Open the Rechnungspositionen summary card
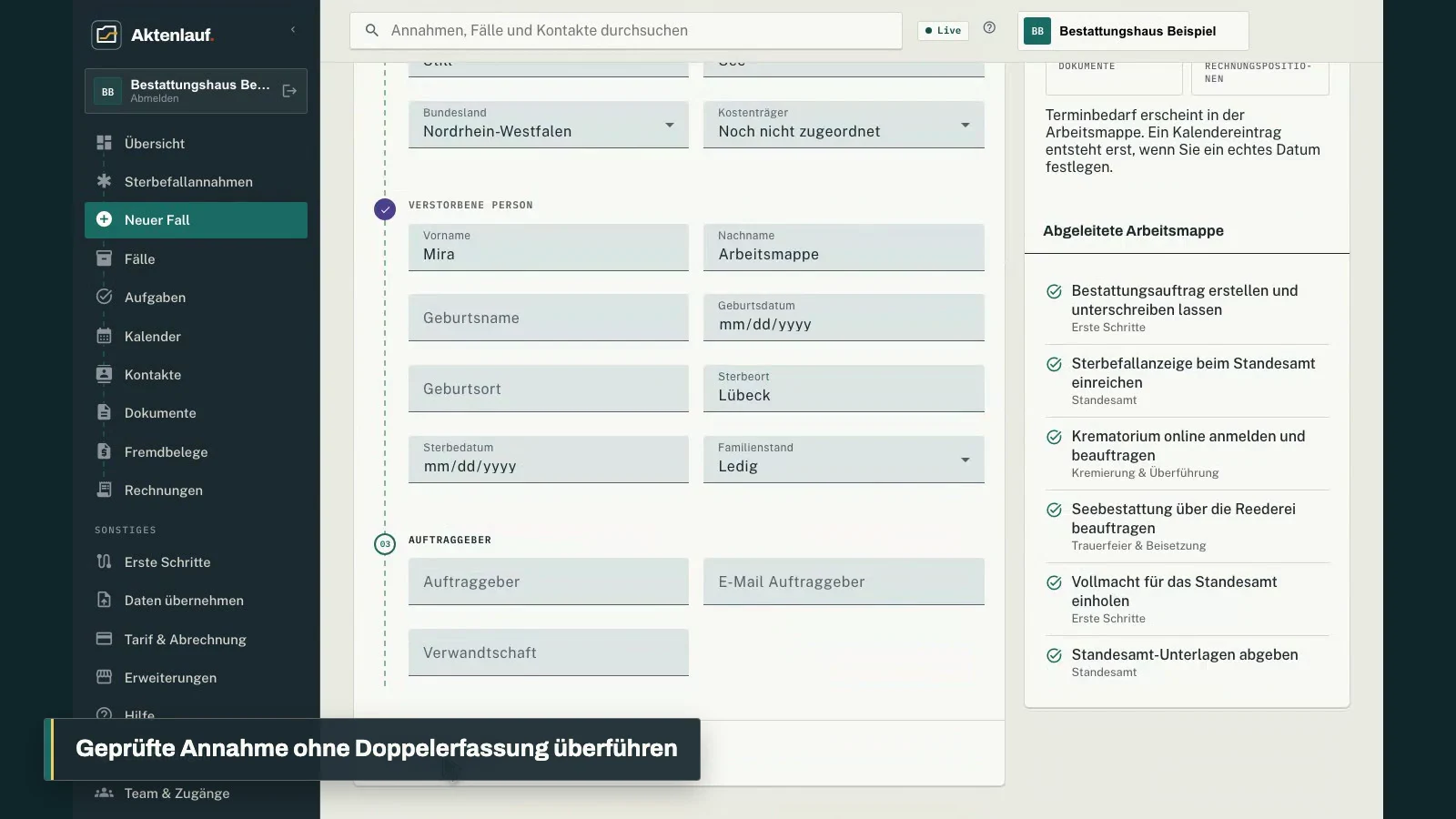This screenshot has height=819, width=1456. click(1260, 77)
